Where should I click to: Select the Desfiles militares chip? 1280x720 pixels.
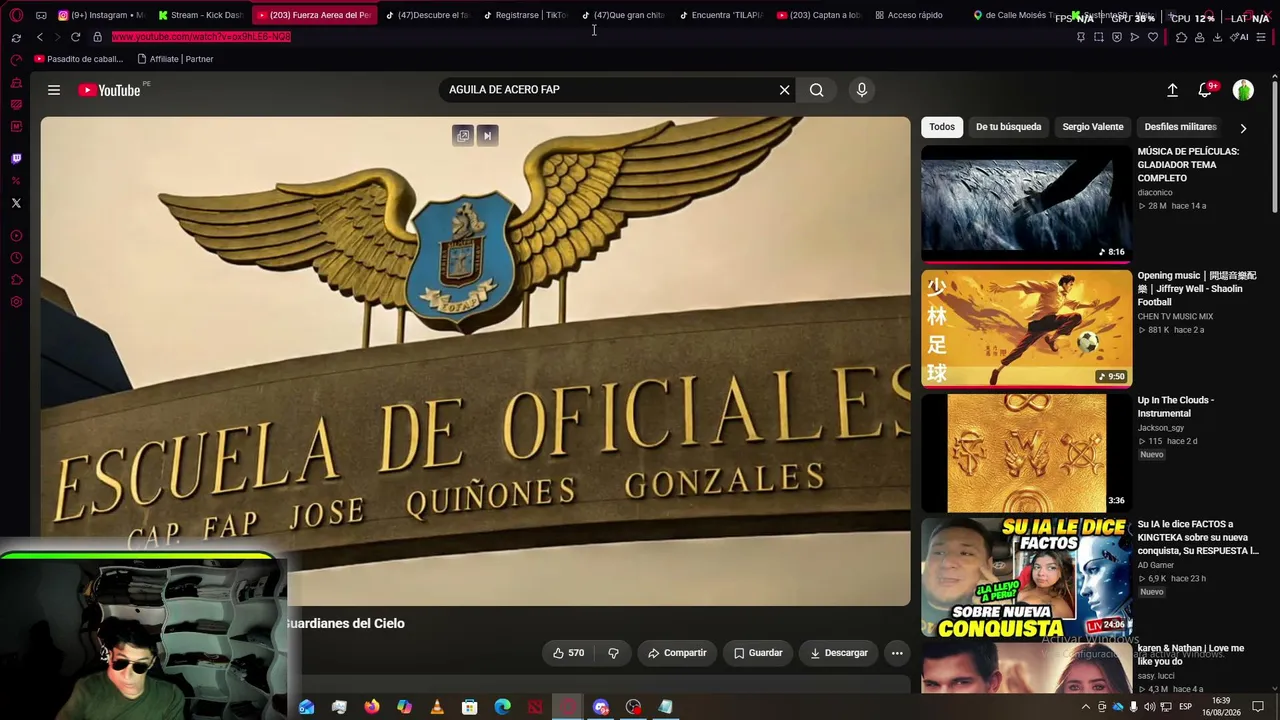1180,127
